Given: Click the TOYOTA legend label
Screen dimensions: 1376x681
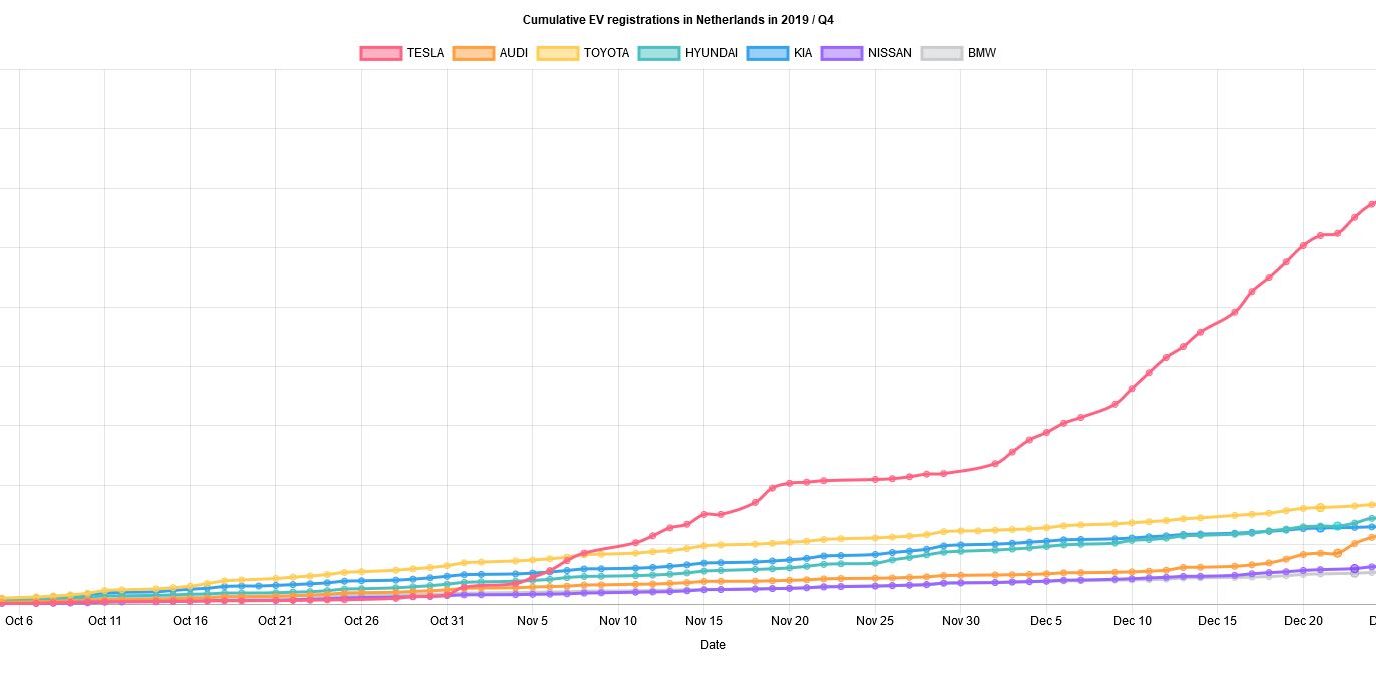Looking at the screenshot, I should (607, 53).
